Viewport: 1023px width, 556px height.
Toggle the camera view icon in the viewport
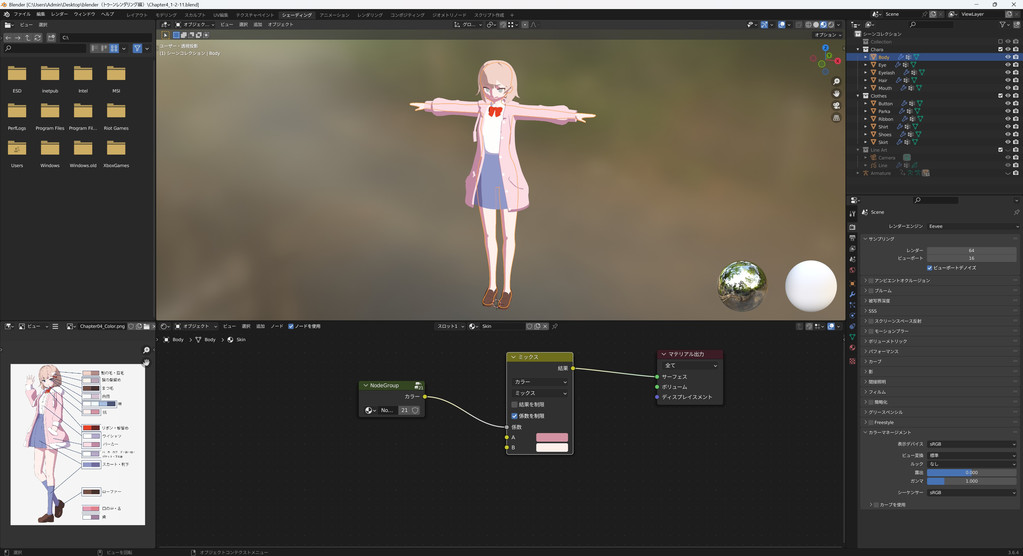[836, 106]
